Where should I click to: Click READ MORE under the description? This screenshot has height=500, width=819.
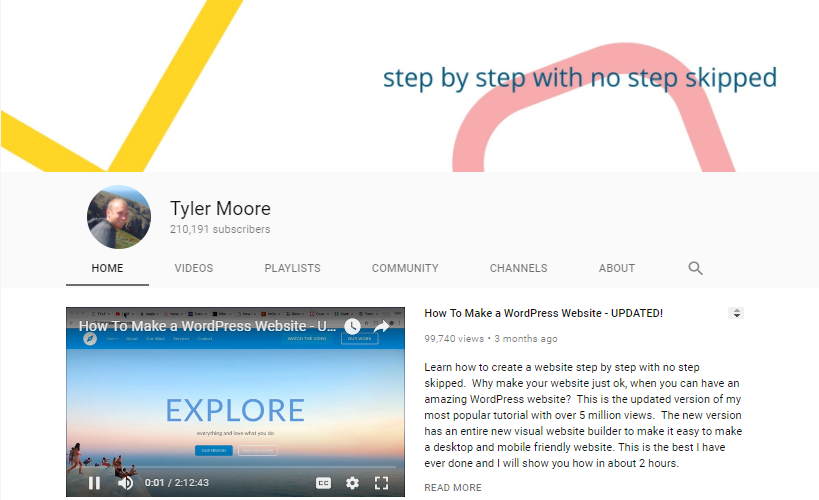point(453,487)
